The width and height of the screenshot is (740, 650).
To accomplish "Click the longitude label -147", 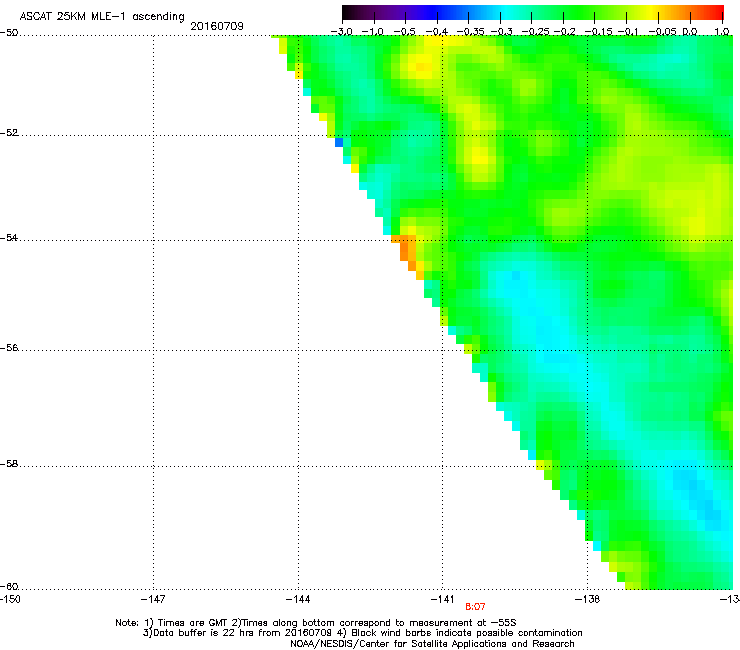I will 153,599.
